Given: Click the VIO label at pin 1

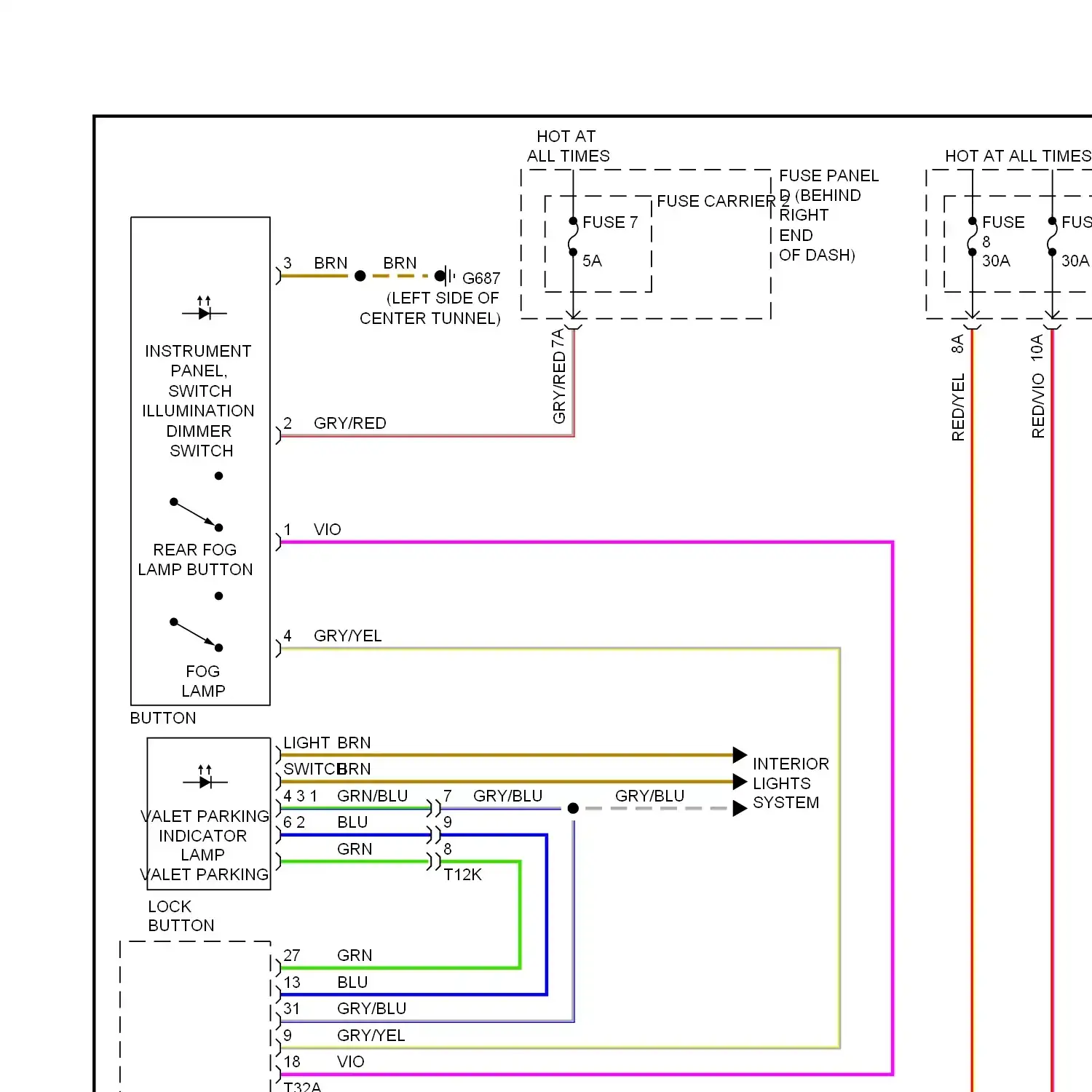Looking at the screenshot, I should [x=327, y=529].
